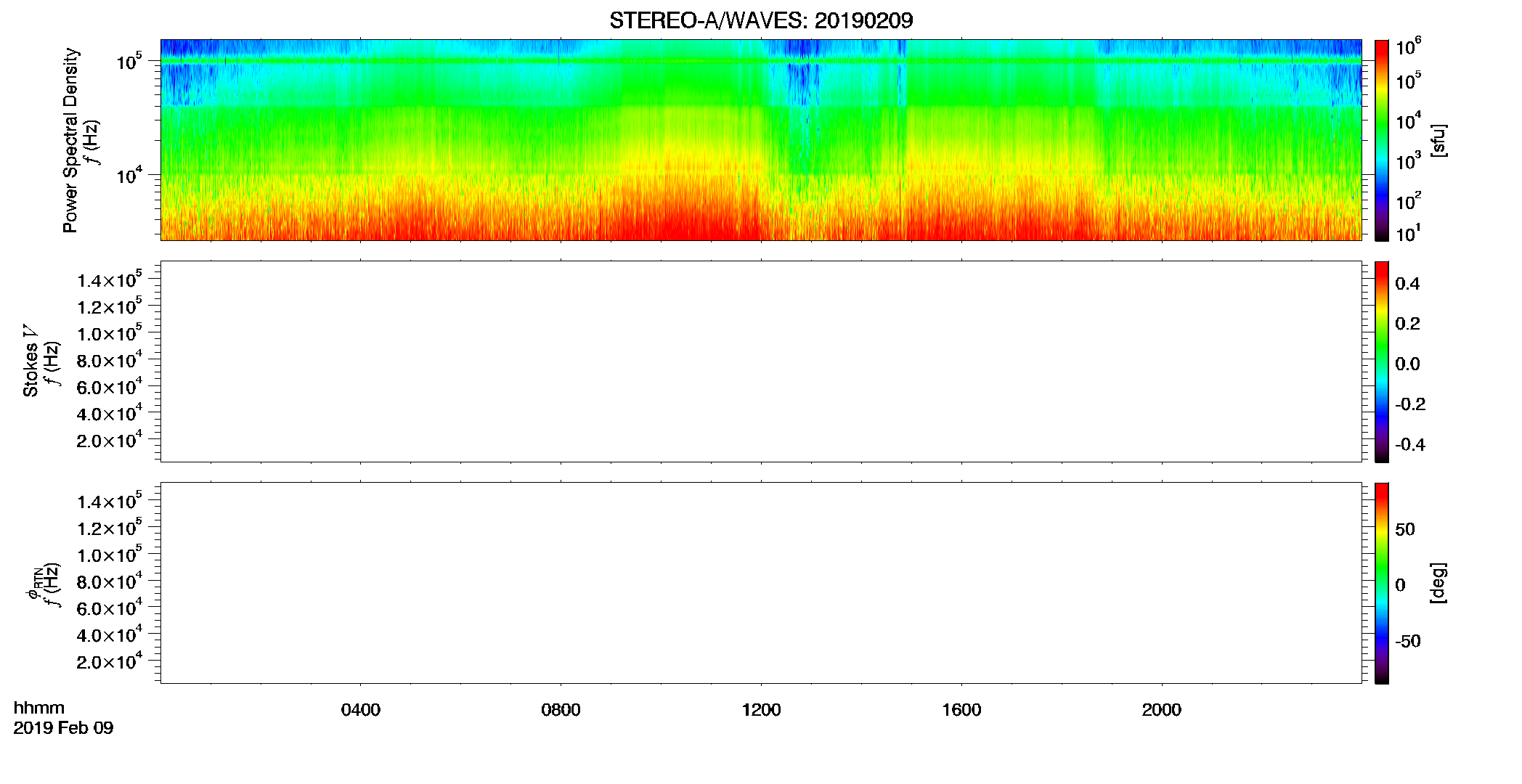Click the empty phi RTN plot panel
The image size is (1522, 784).
761,583
